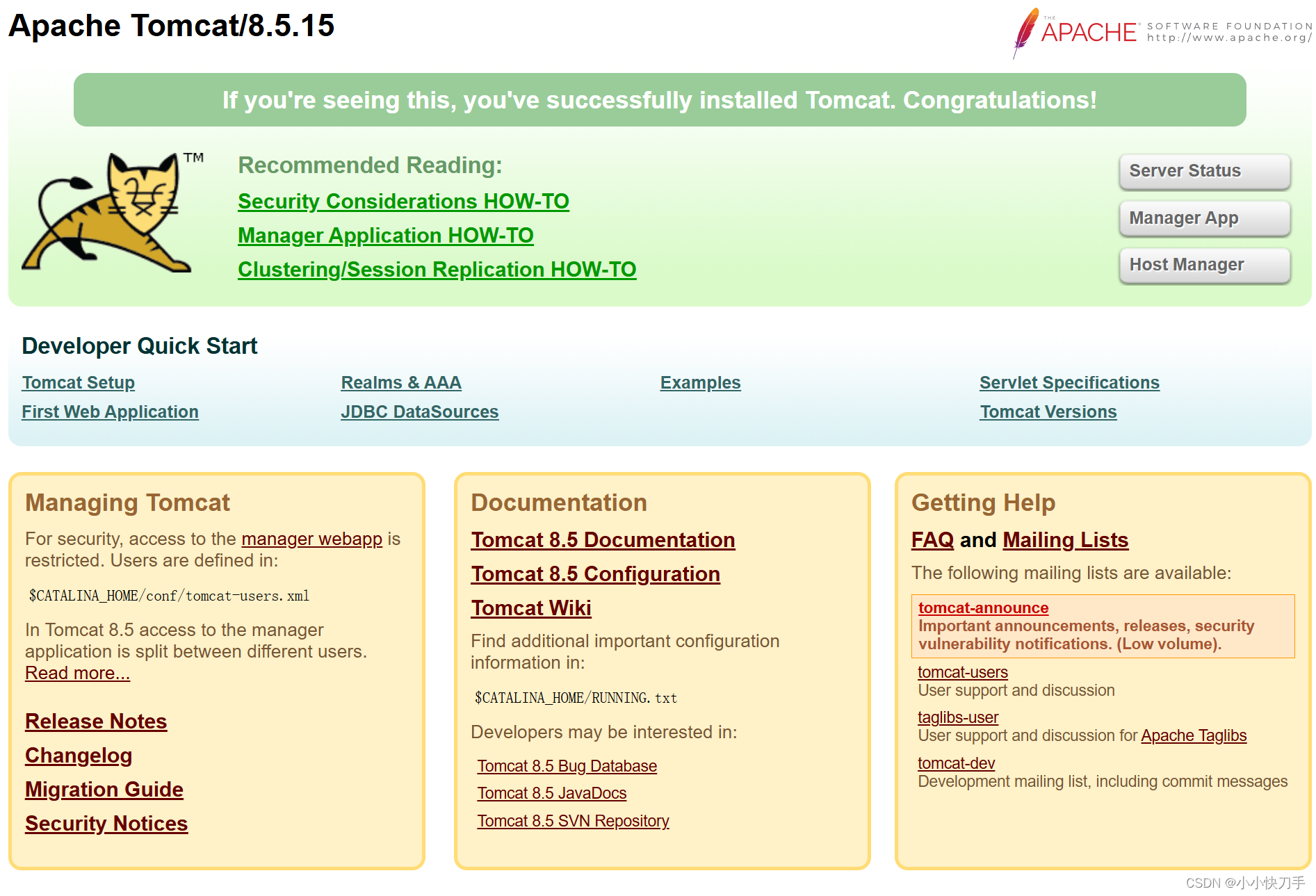Open Realms & AAA link

(x=401, y=383)
